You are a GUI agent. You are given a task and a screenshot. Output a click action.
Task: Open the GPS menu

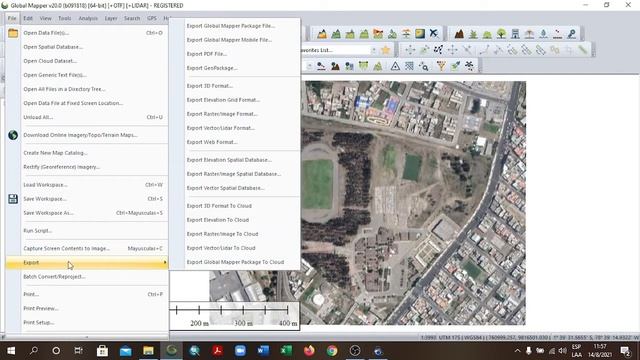click(152, 18)
